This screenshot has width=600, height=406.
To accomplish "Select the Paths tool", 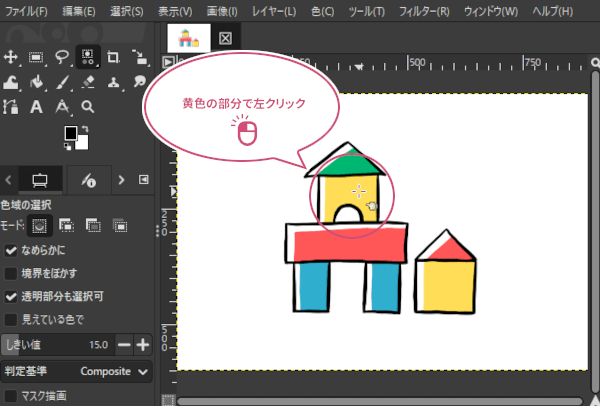I will click(11, 107).
